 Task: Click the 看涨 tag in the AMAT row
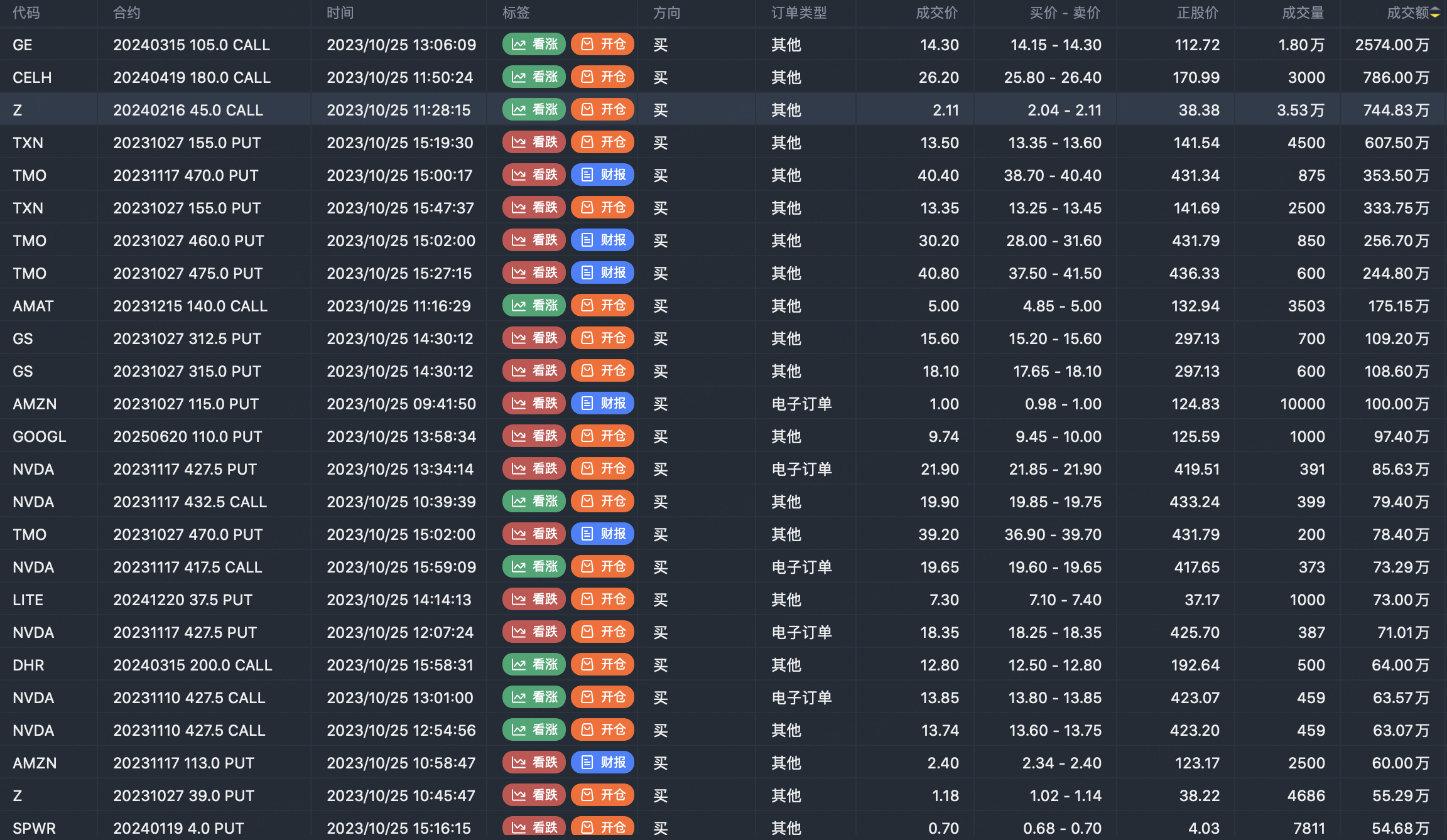coord(534,306)
